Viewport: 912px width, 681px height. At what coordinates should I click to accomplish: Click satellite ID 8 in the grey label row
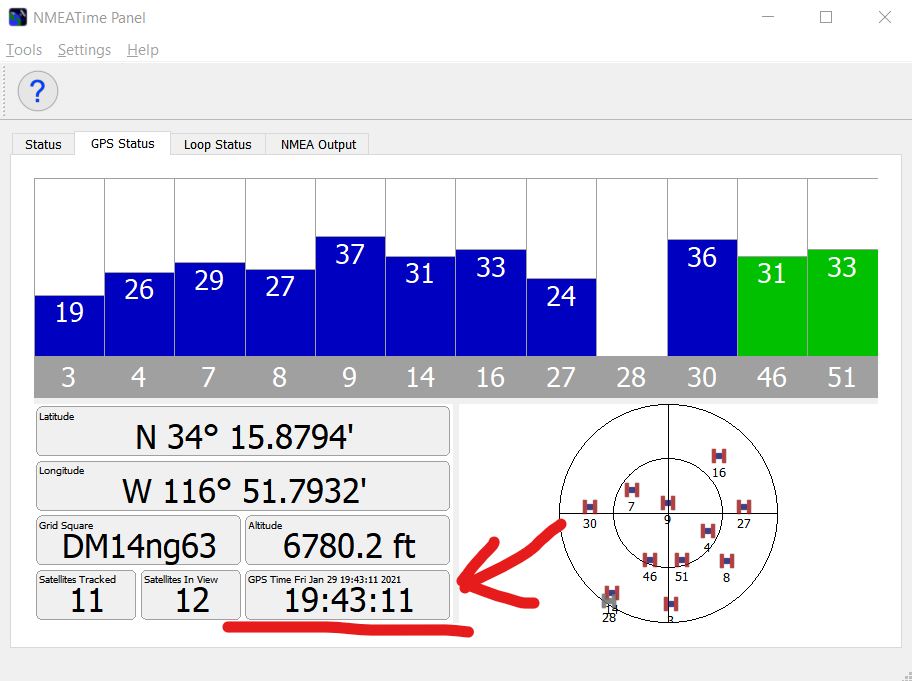[x=280, y=377]
